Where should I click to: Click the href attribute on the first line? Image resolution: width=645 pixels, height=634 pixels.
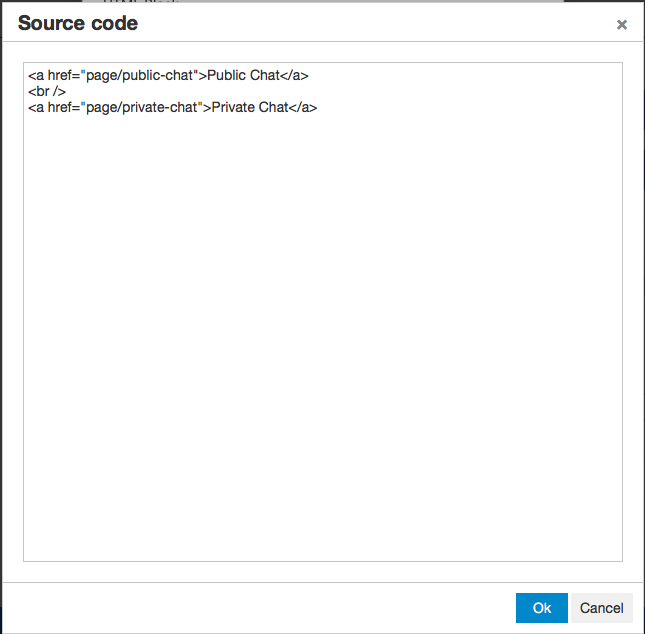pyautogui.click(x=62, y=76)
